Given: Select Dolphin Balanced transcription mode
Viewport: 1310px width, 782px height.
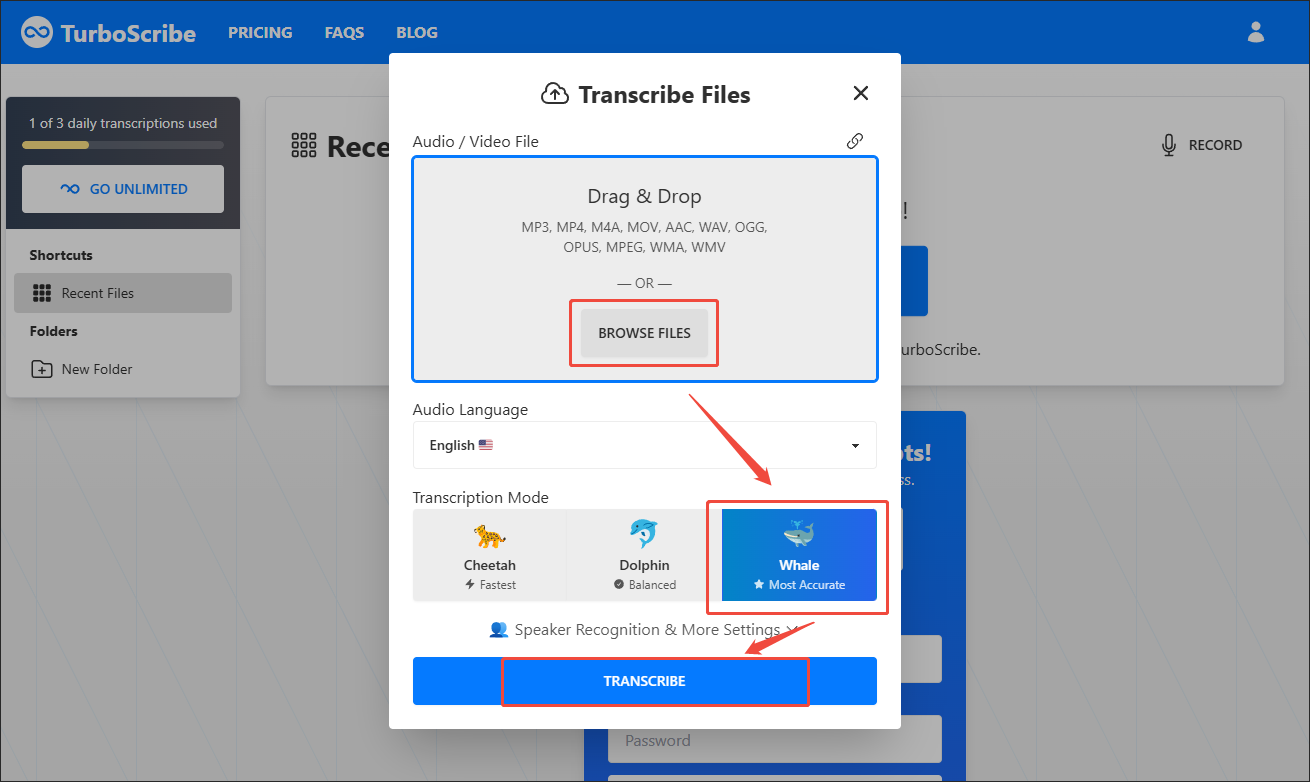Looking at the screenshot, I should [x=644, y=555].
